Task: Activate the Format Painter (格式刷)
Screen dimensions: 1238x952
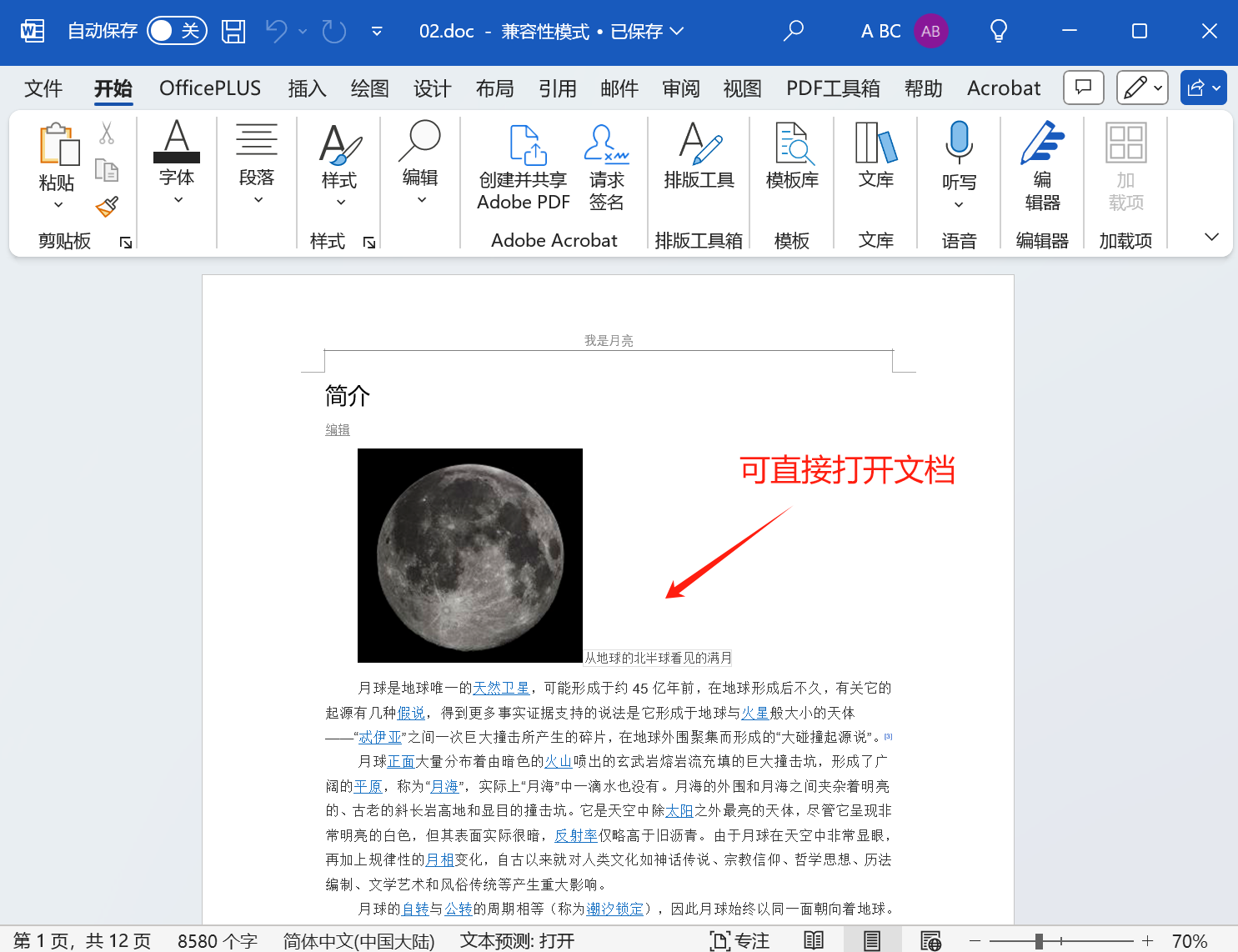Action: tap(108, 206)
